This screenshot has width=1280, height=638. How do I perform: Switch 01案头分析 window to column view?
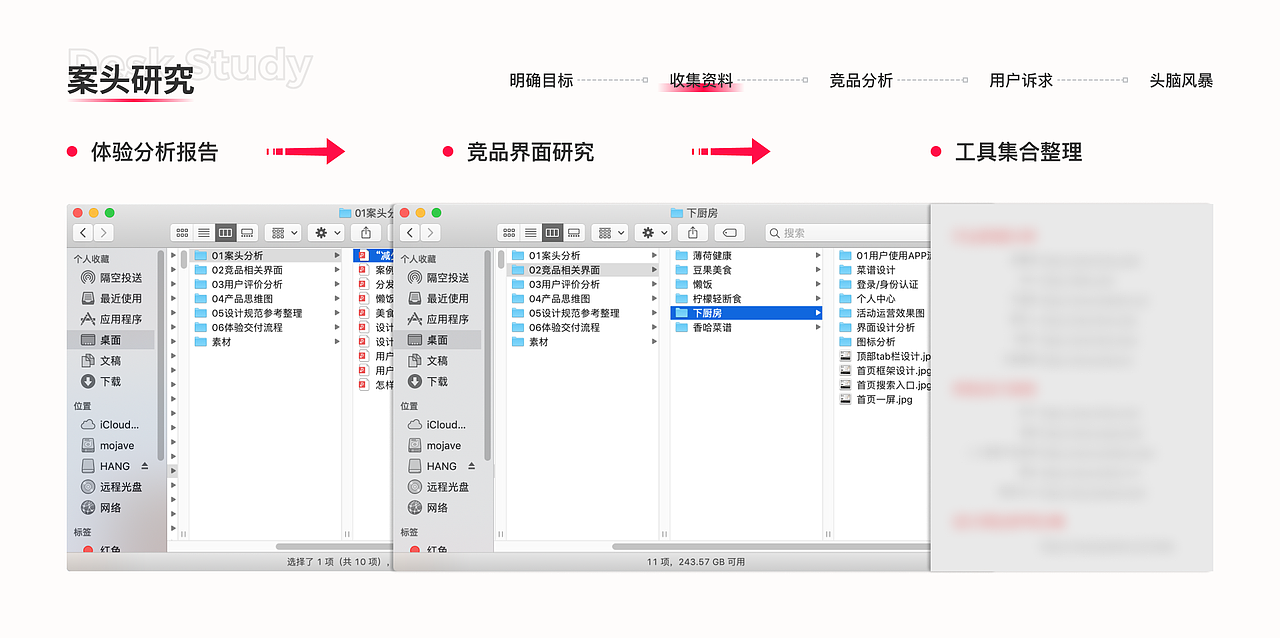tap(225, 232)
